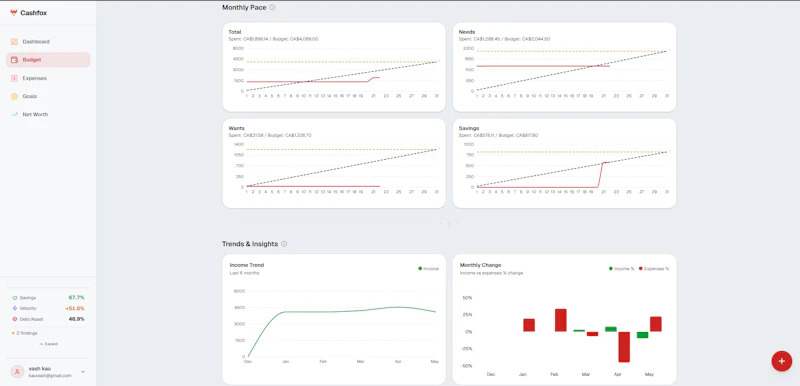Click the Monthly Change card title
This screenshot has width=800, height=386.
click(481, 265)
